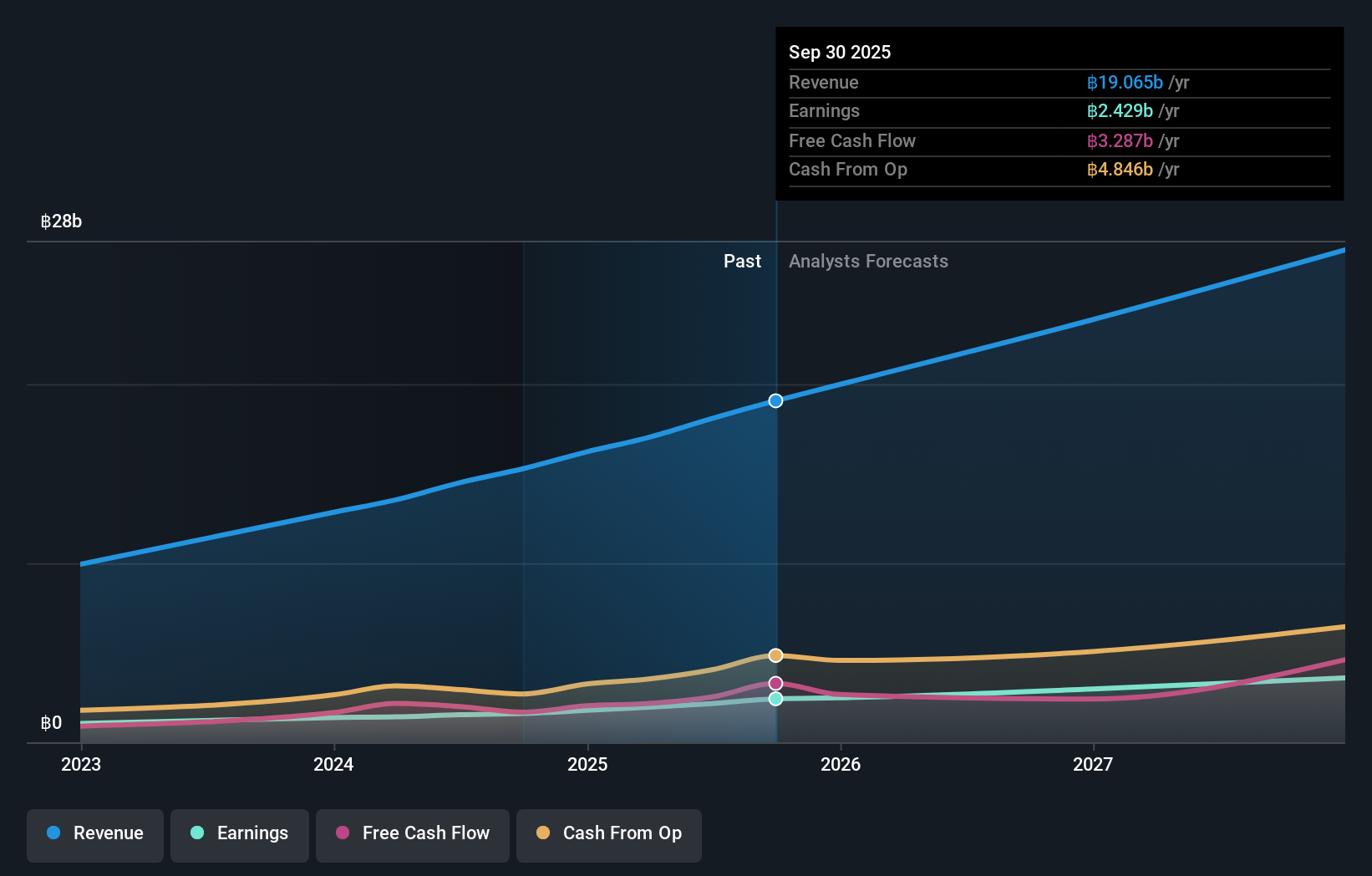
Task: Select the orange Cash From Op marker on chart
Action: pos(775,655)
